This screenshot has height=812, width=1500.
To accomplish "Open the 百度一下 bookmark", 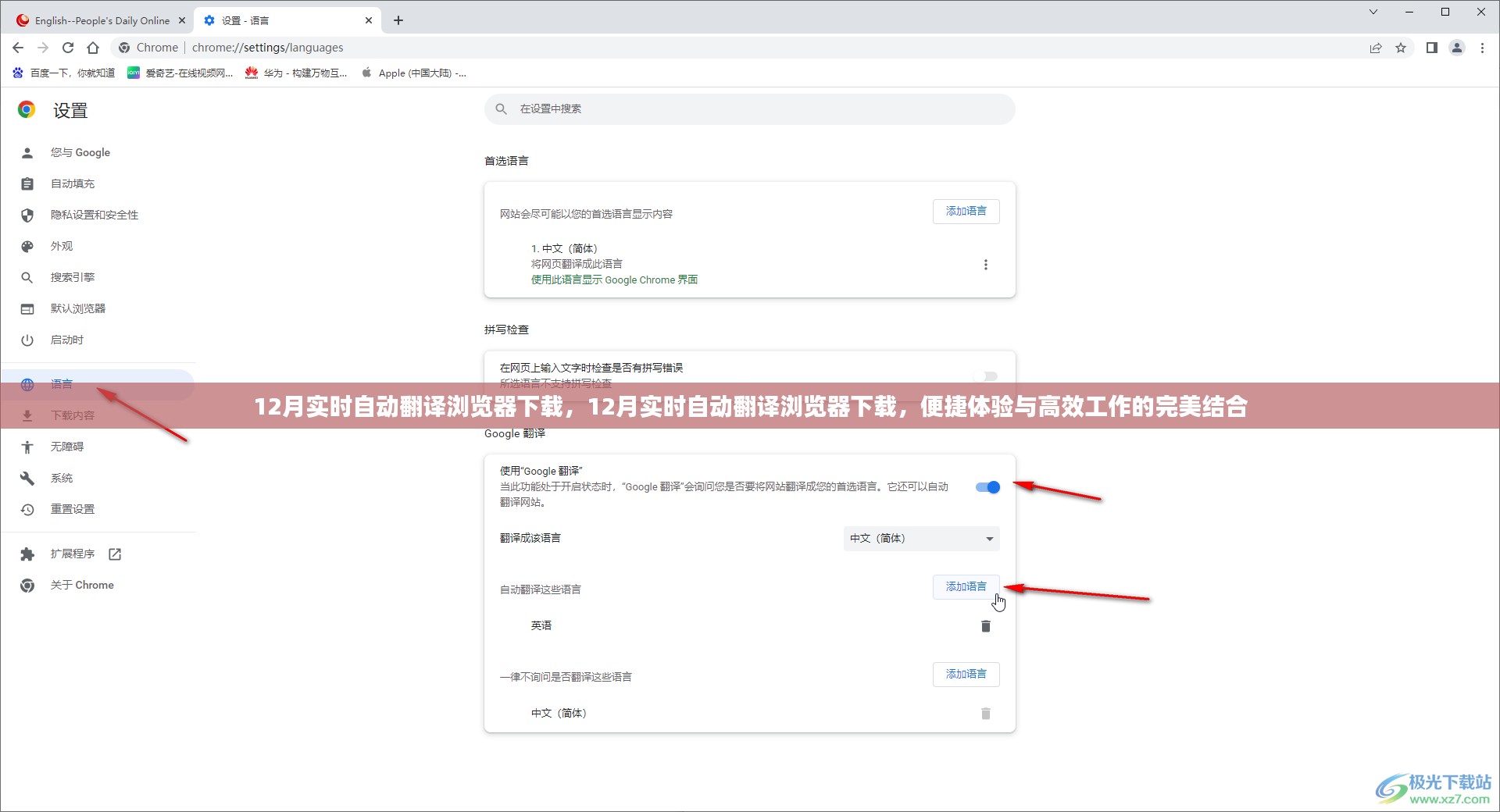I will tap(64, 73).
